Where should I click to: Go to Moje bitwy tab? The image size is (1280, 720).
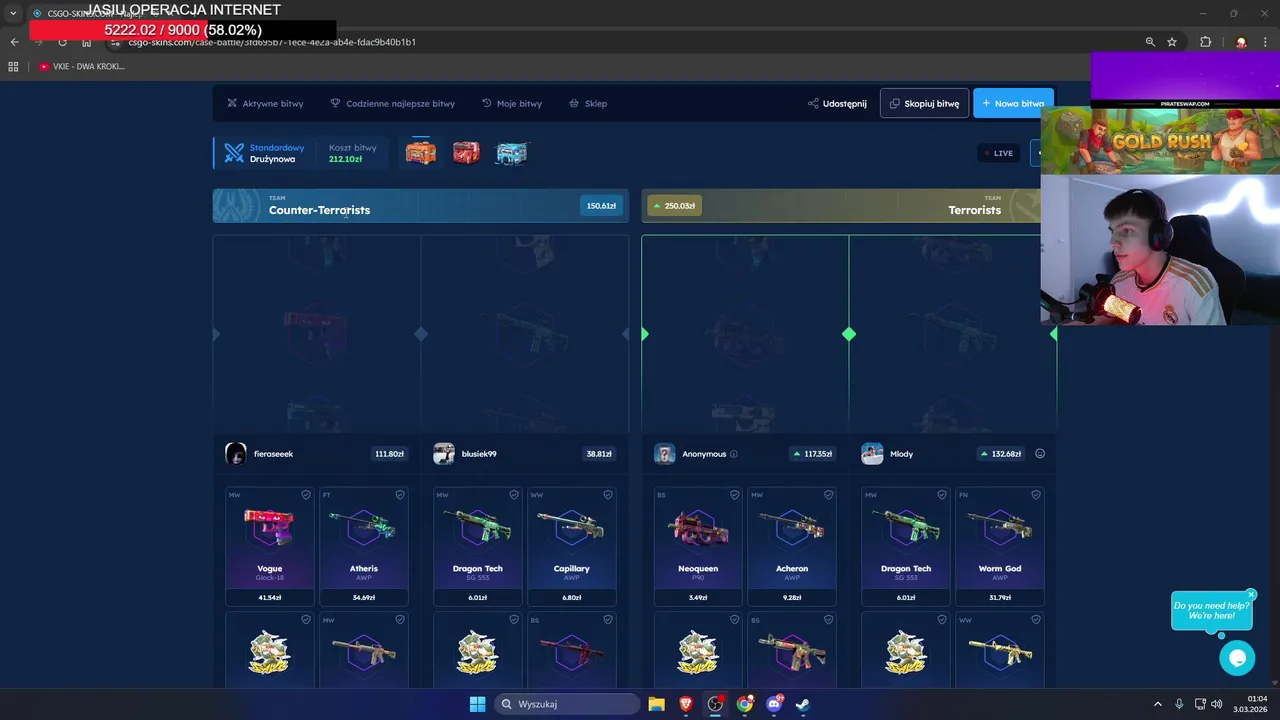pyautogui.click(x=512, y=103)
